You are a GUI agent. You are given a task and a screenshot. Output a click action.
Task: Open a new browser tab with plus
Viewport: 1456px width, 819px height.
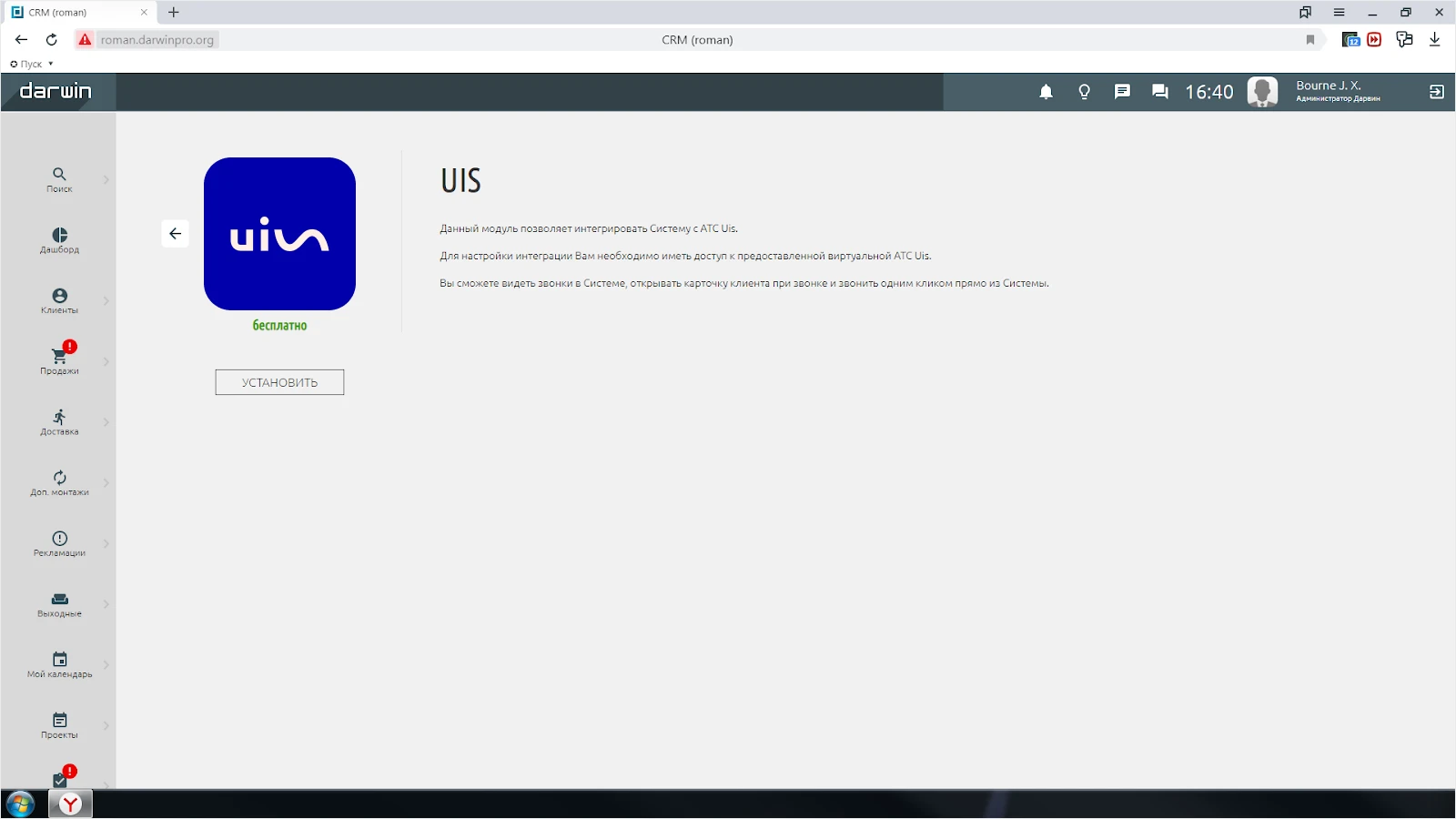click(x=174, y=12)
